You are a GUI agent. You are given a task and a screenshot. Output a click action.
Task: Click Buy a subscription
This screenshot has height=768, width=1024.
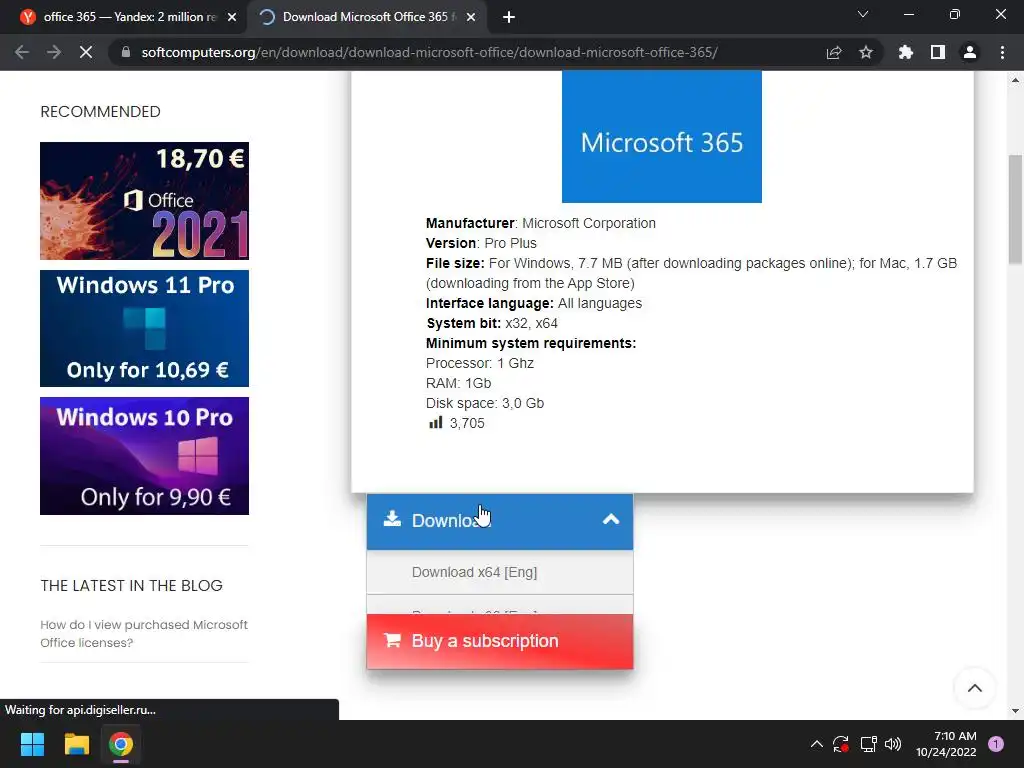point(500,641)
